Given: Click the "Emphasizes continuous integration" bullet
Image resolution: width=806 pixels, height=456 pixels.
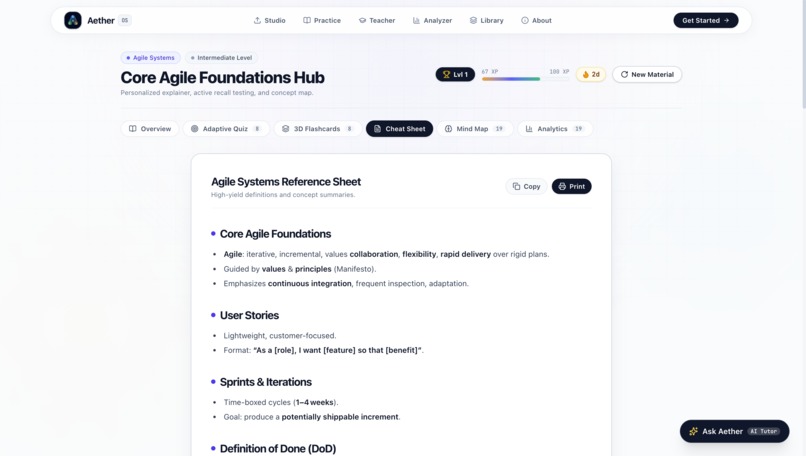Looking at the screenshot, I should tap(346, 283).
